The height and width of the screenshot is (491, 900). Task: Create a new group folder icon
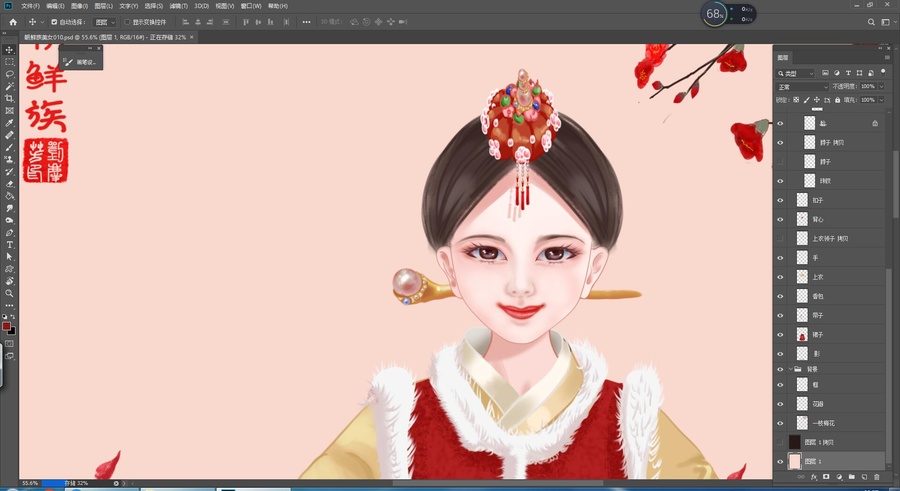click(x=852, y=477)
